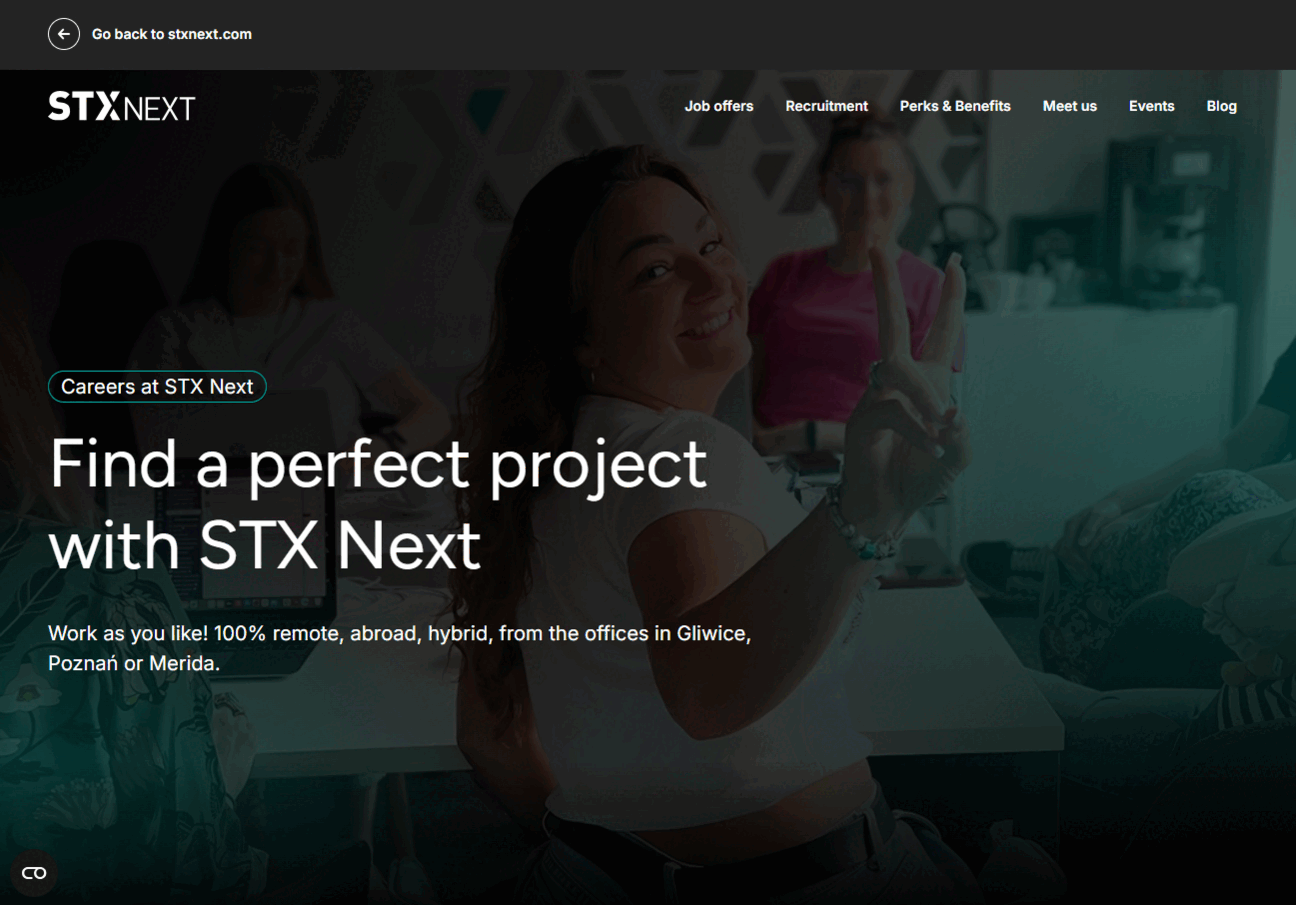Open the Job offers page
This screenshot has height=905, width=1296.
[719, 106]
